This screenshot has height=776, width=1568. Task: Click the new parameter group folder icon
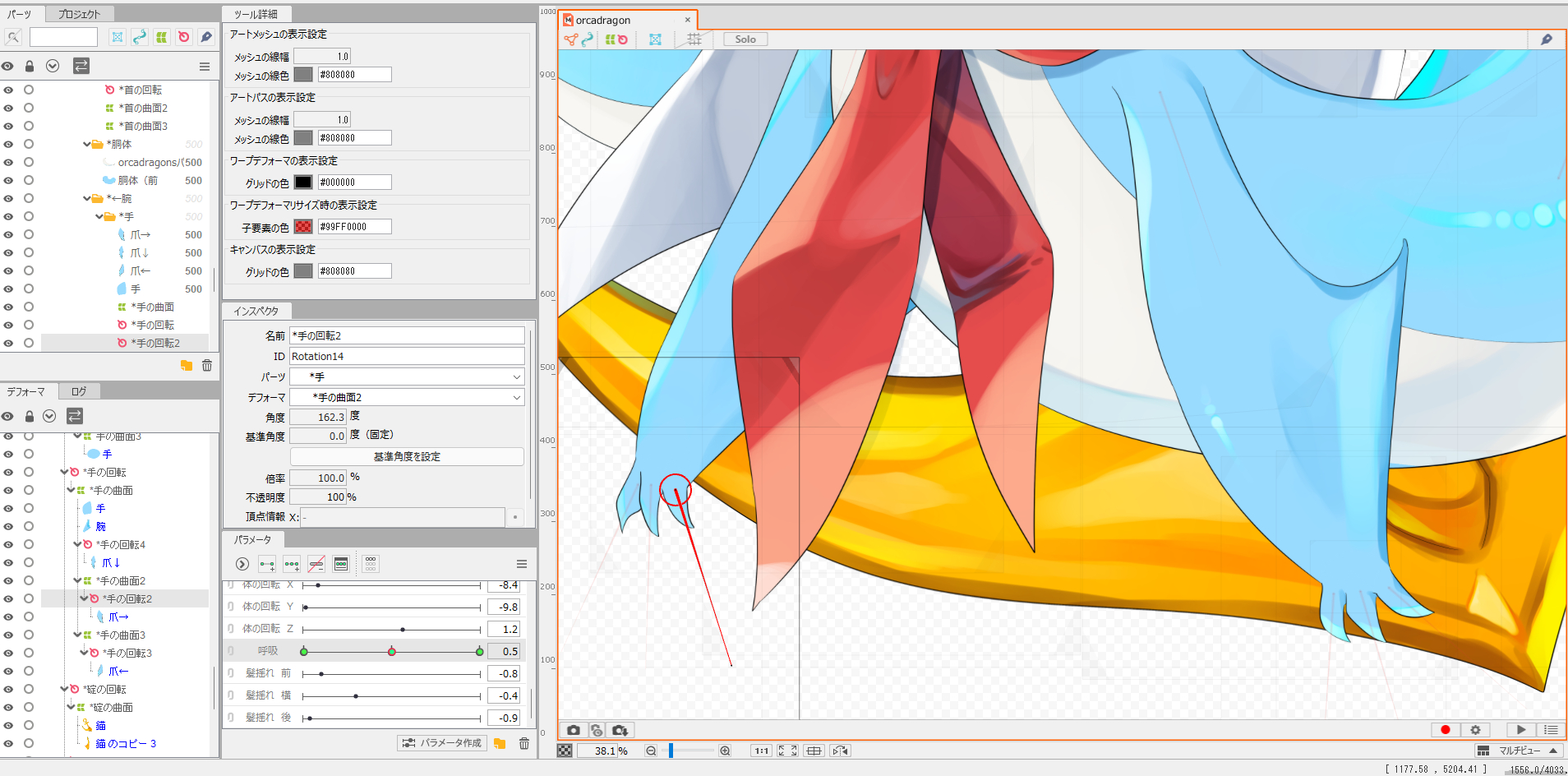500,743
